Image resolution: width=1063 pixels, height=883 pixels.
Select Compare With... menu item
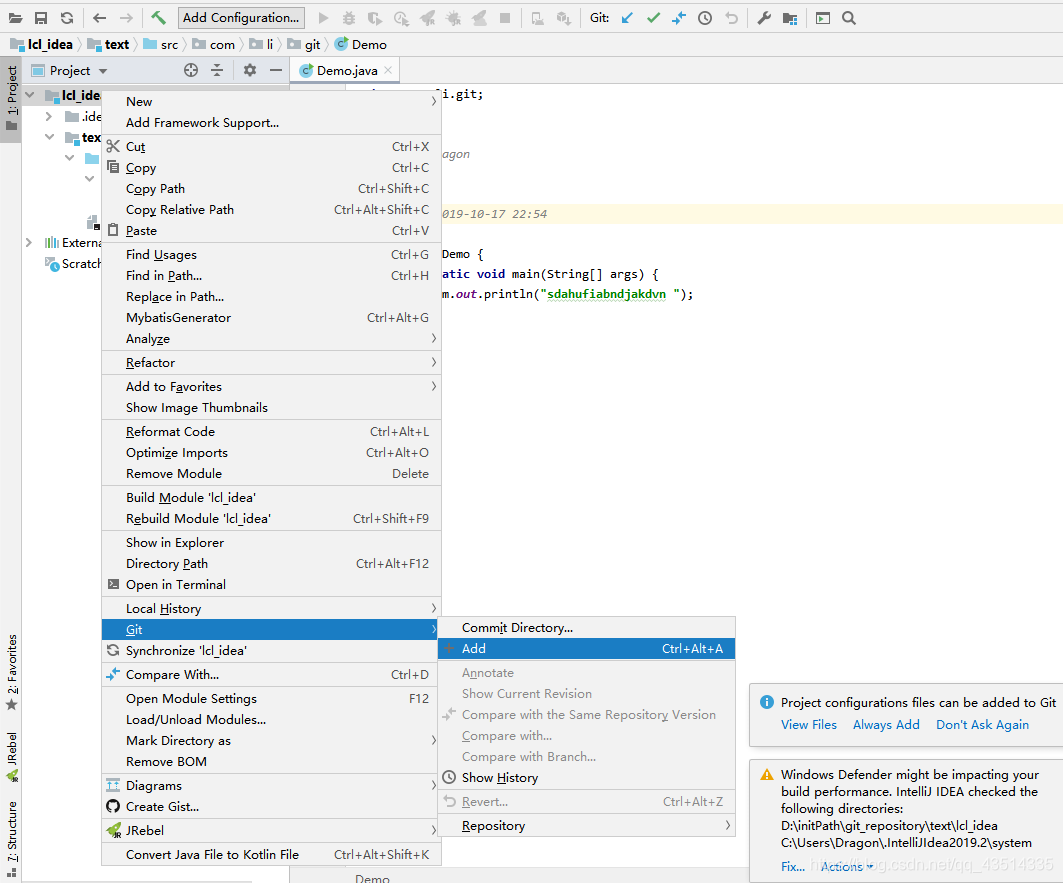(x=271, y=675)
